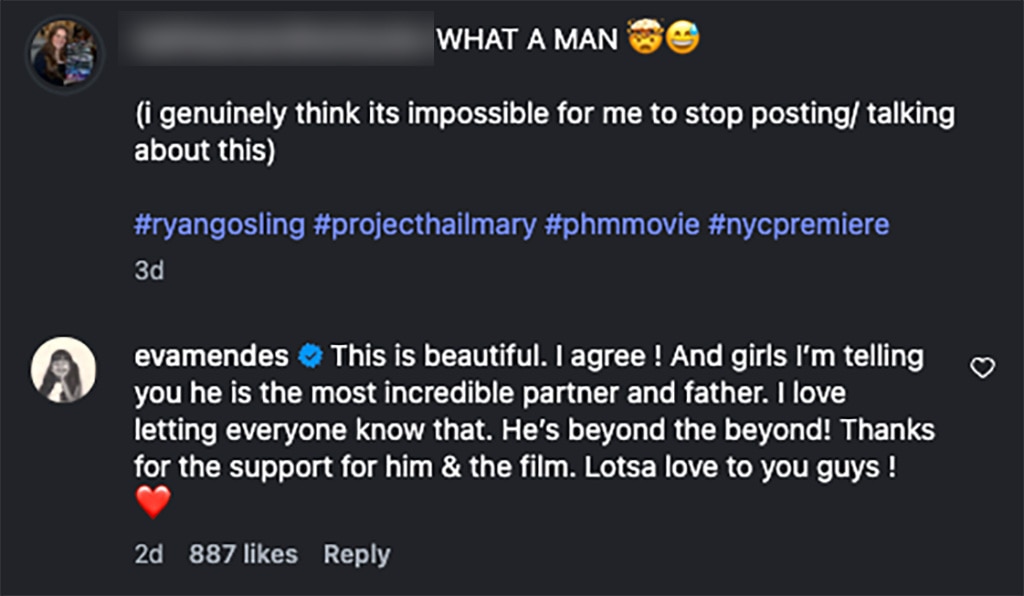The image size is (1024, 596).
Task: Visit the #phmmovie hashtag
Action: 622,224
